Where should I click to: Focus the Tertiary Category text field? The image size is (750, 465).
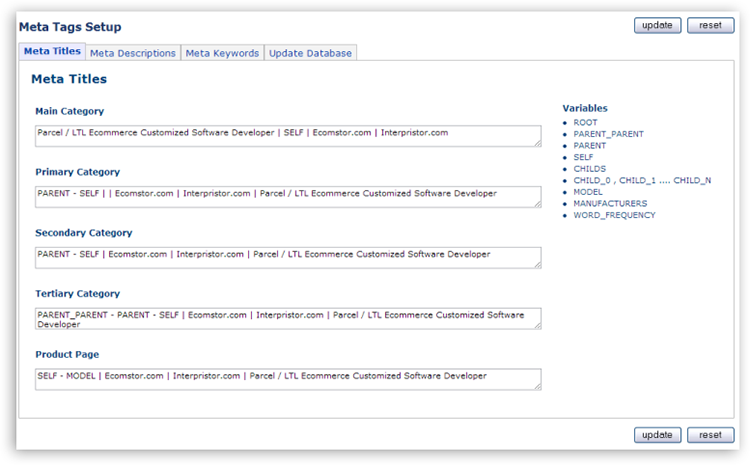pos(288,319)
